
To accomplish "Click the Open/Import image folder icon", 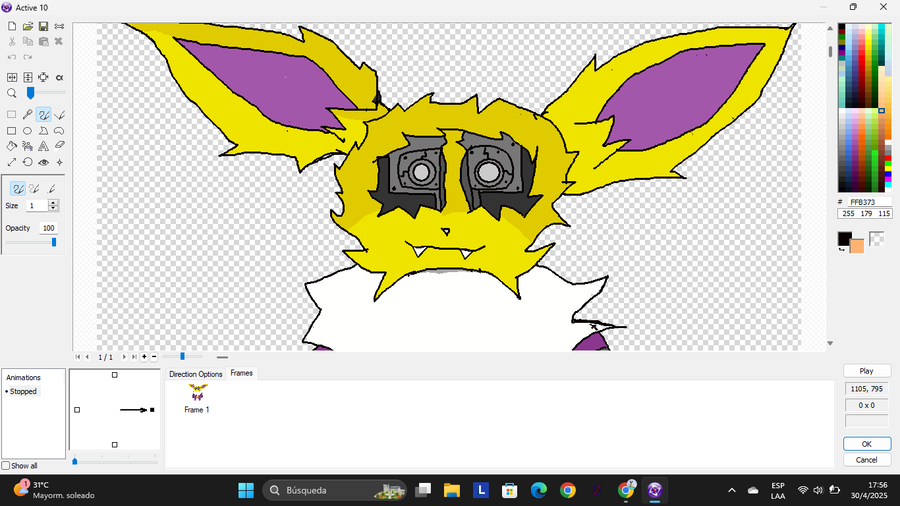I will pyautogui.click(x=28, y=26).
